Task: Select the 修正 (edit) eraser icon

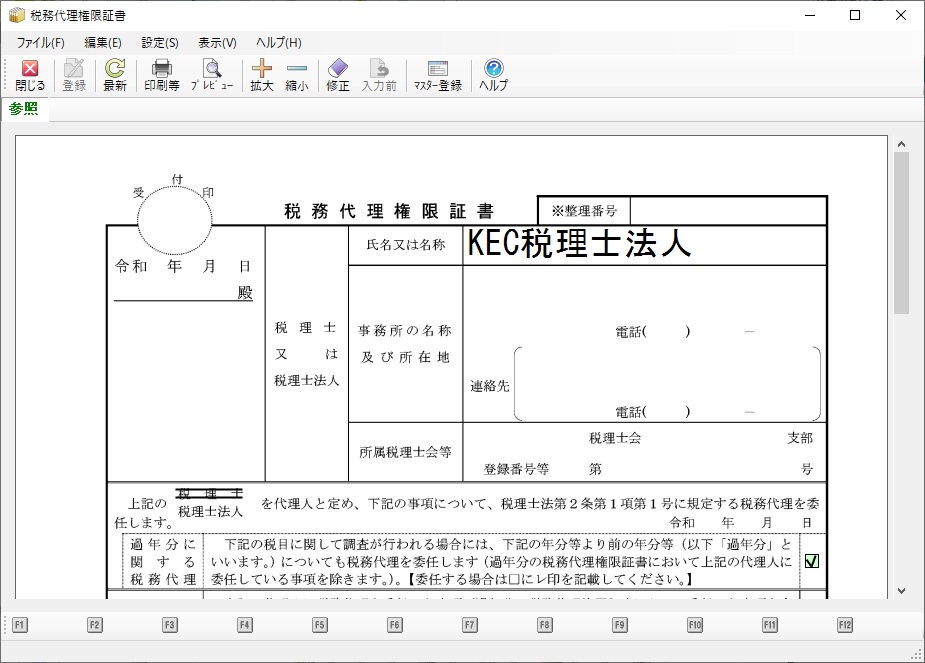Action: (x=338, y=75)
